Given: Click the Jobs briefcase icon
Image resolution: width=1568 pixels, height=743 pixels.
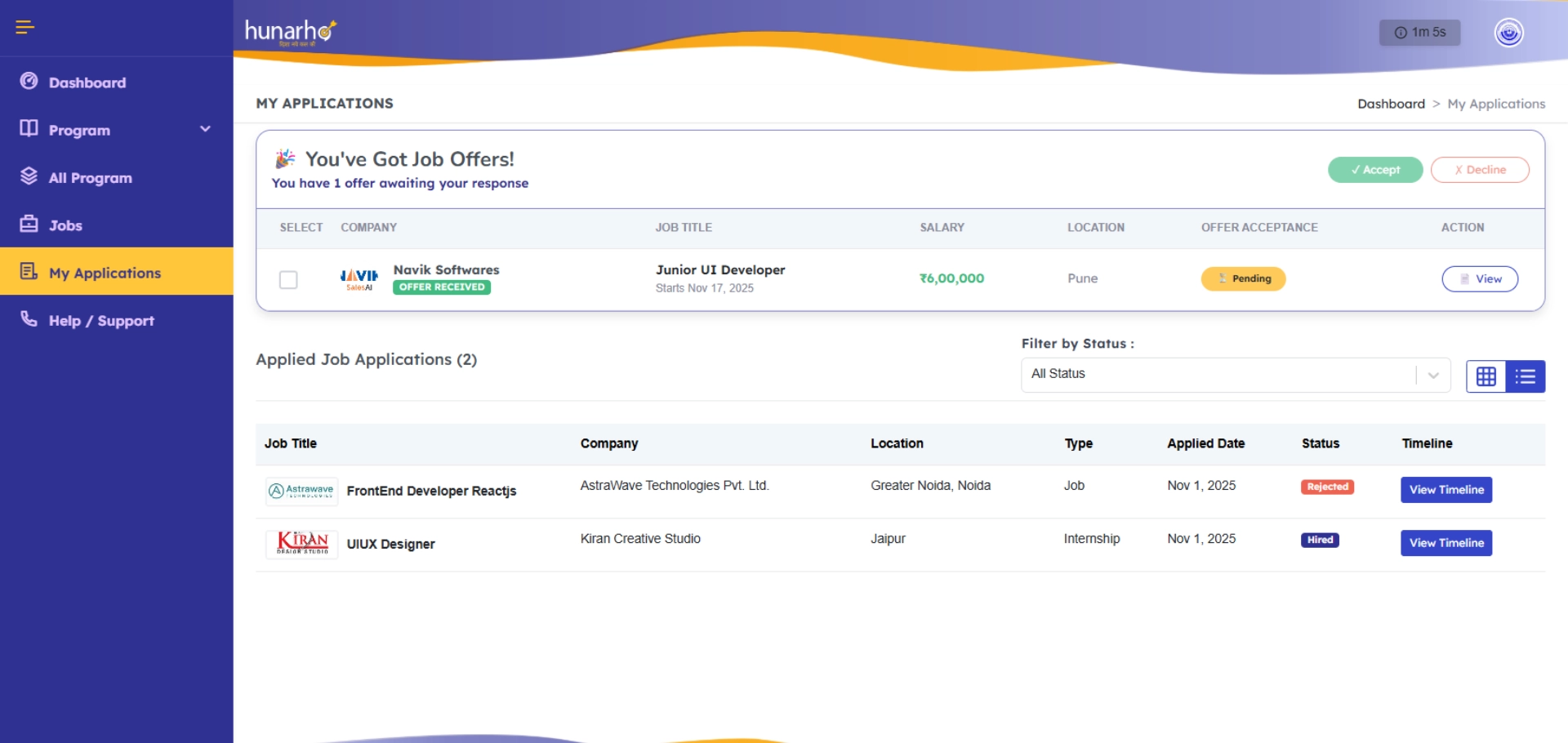Looking at the screenshot, I should [x=29, y=225].
